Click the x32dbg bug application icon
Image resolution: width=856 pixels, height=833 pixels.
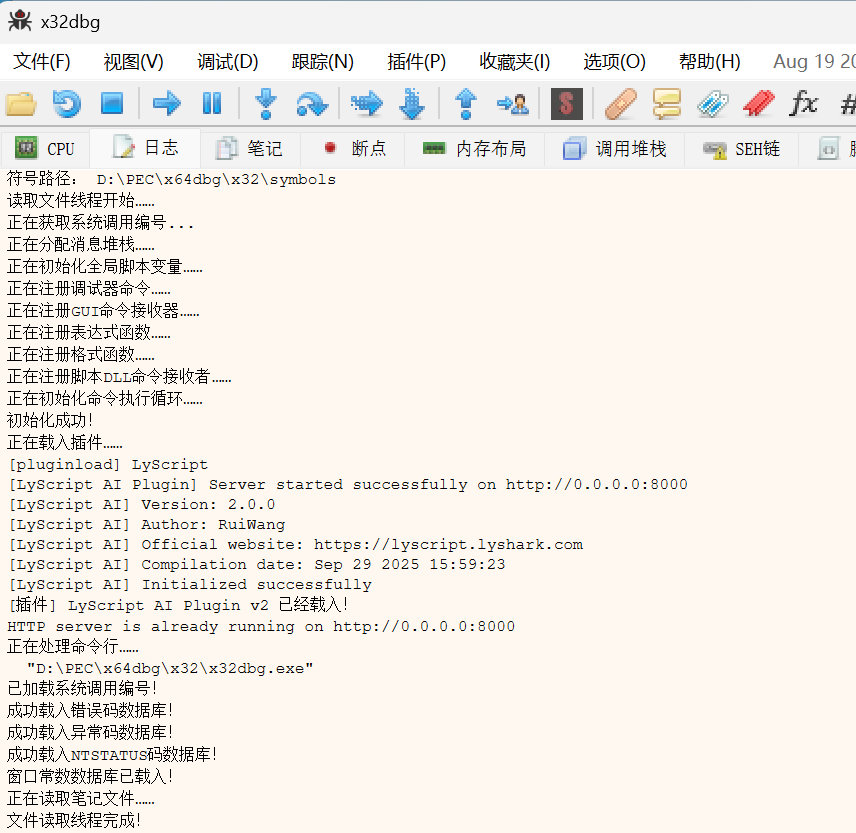tap(20, 21)
